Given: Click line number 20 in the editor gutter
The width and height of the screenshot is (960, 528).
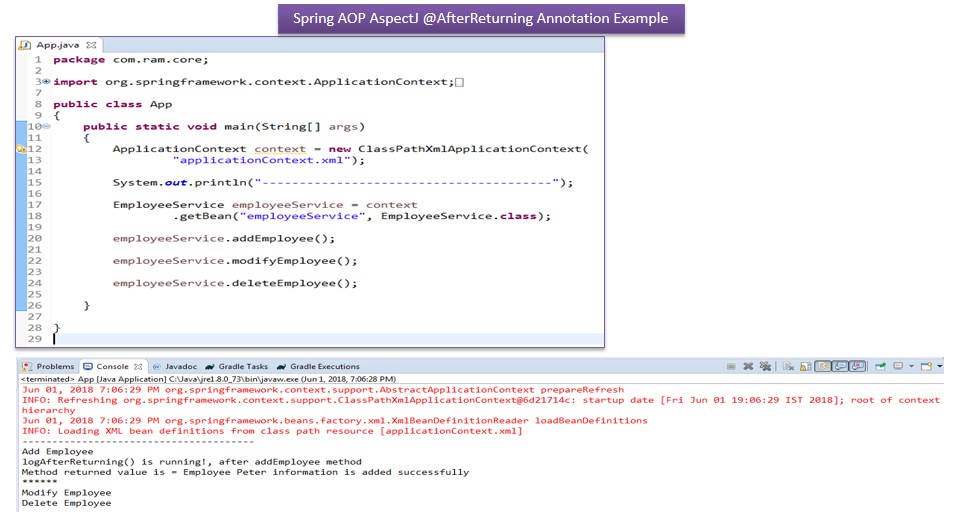Looking at the screenshot, I should click(x=35, y=238).
